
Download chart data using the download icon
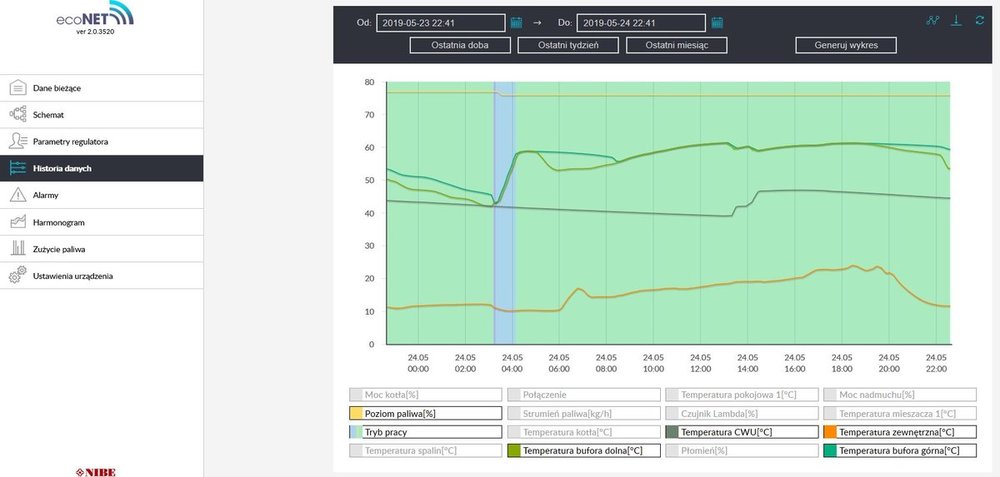tap(956, 21)
